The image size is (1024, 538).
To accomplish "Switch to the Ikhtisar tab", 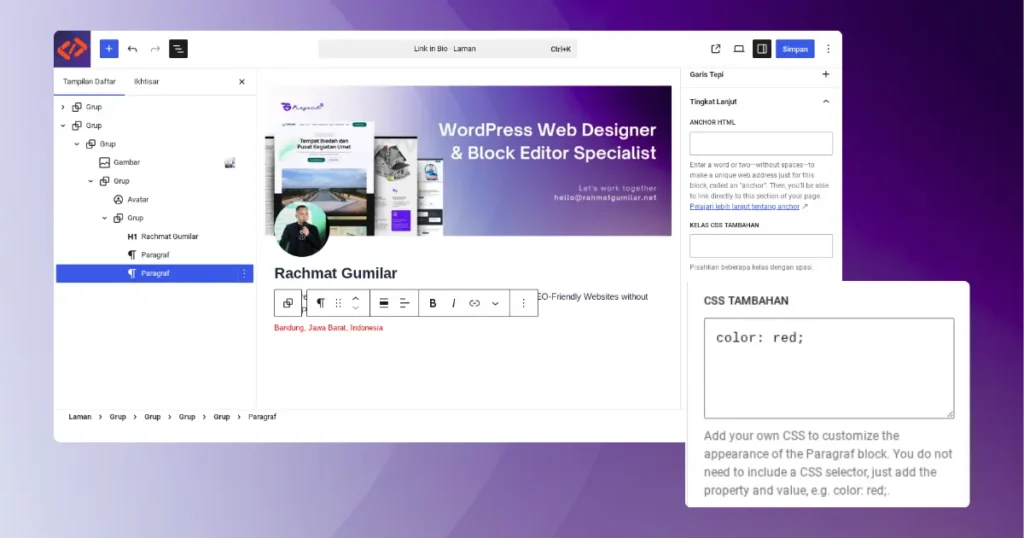I will coord(146,82).
